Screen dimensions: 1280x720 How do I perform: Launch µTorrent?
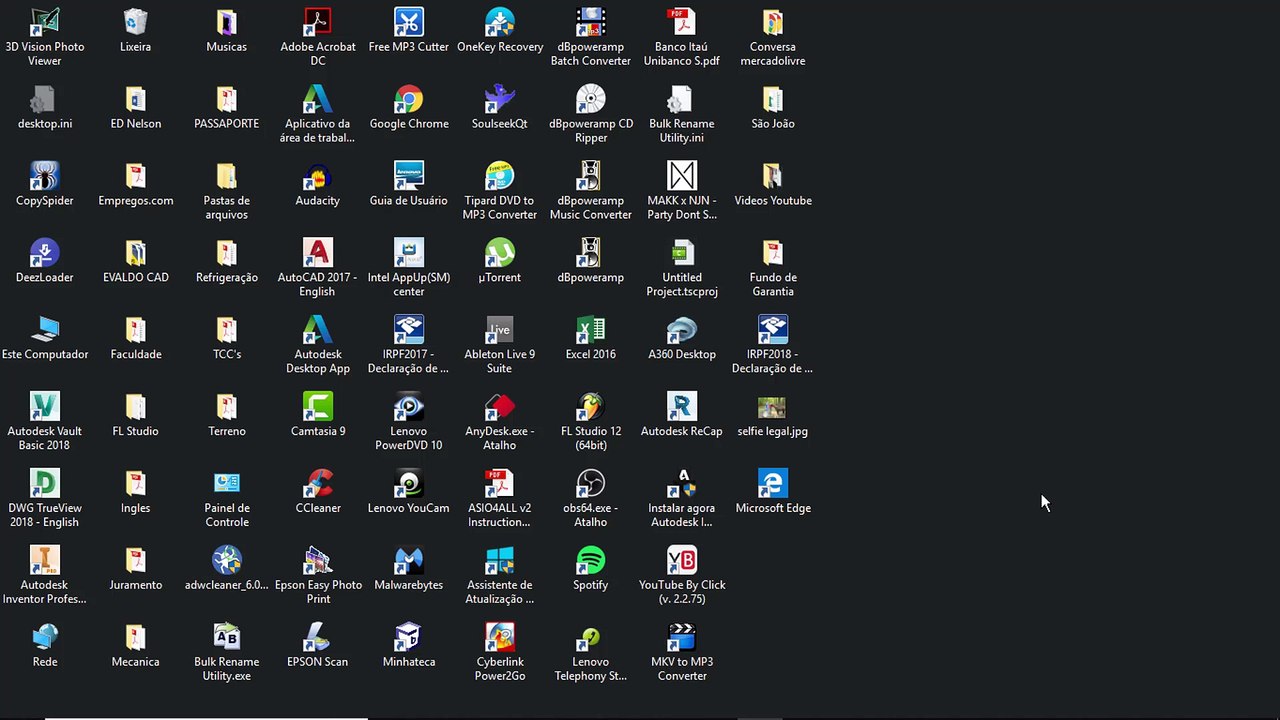click(500, 254)
